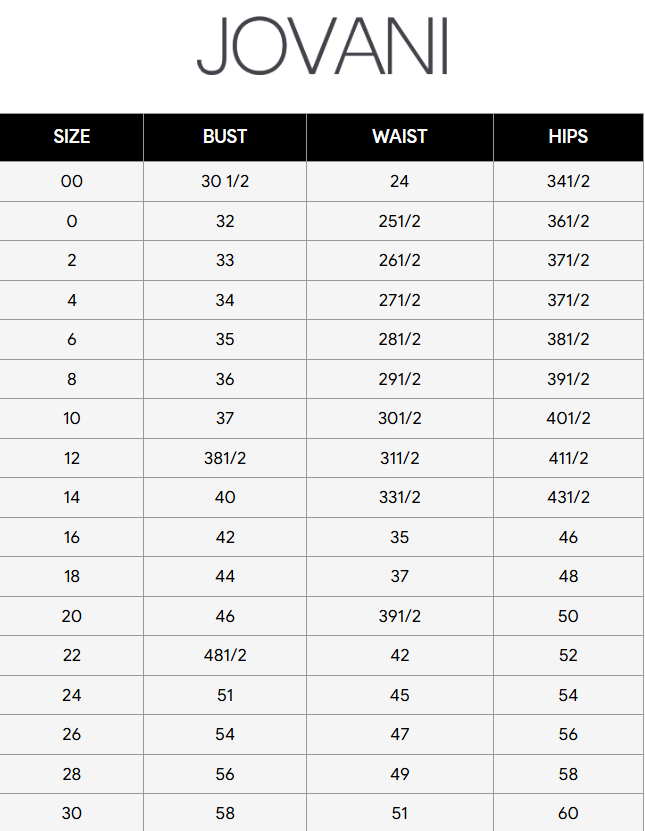The width and height of the screenshot is (645, 831).
Task: Click the size 00 cell
Action: click(x=72, y=181)
